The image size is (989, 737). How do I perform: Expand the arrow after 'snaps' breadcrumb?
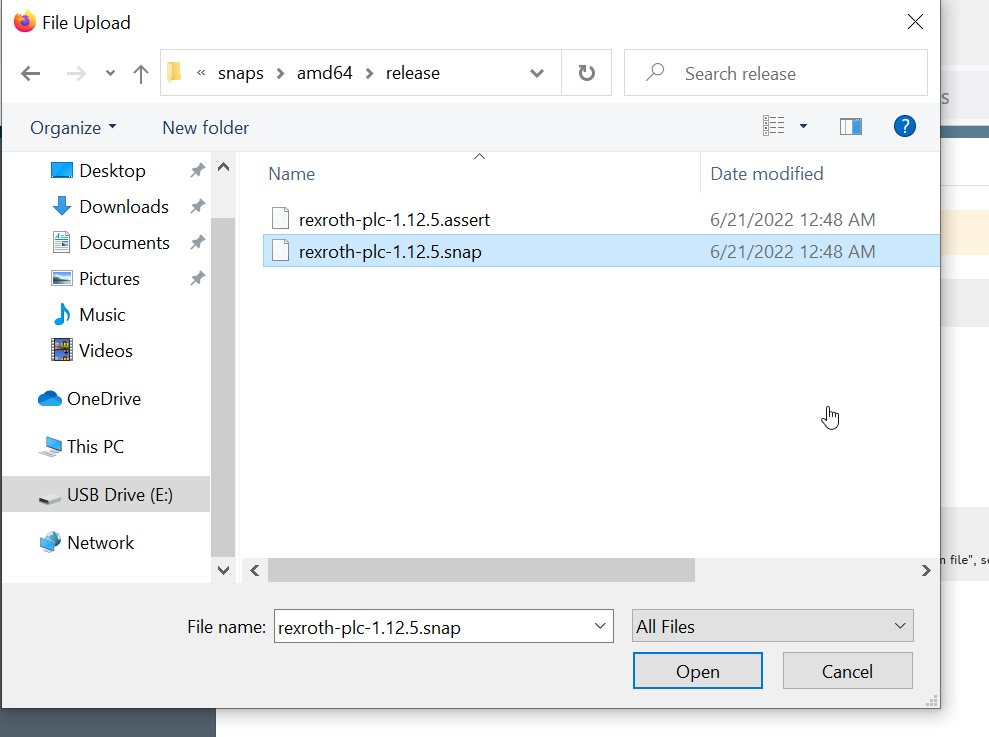click(281, 74)
